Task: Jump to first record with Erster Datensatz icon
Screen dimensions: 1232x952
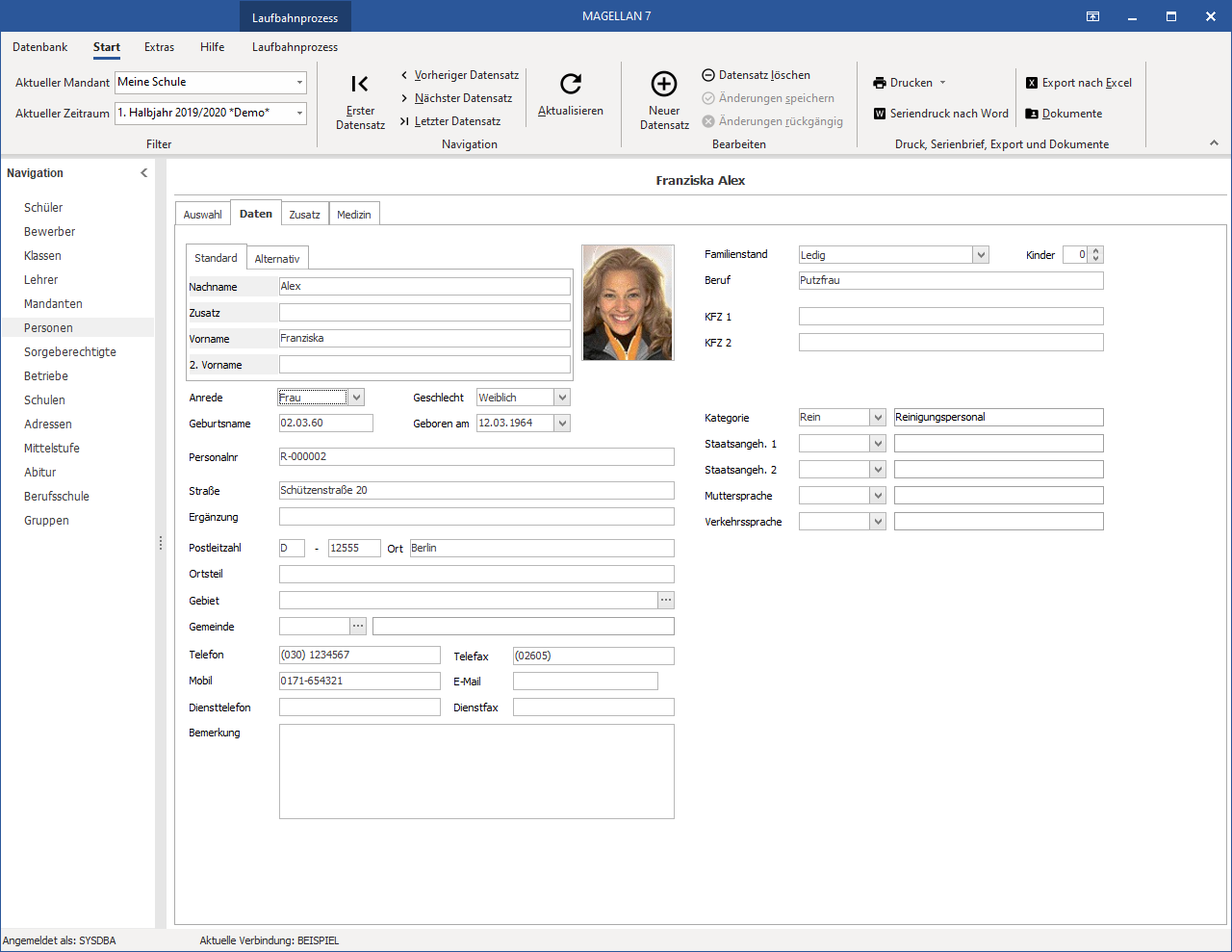Action: (x=360, y=84)
